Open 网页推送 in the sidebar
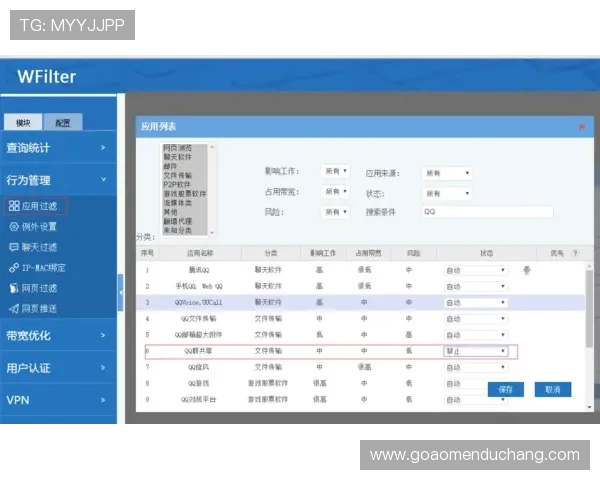 coord(33,309)
